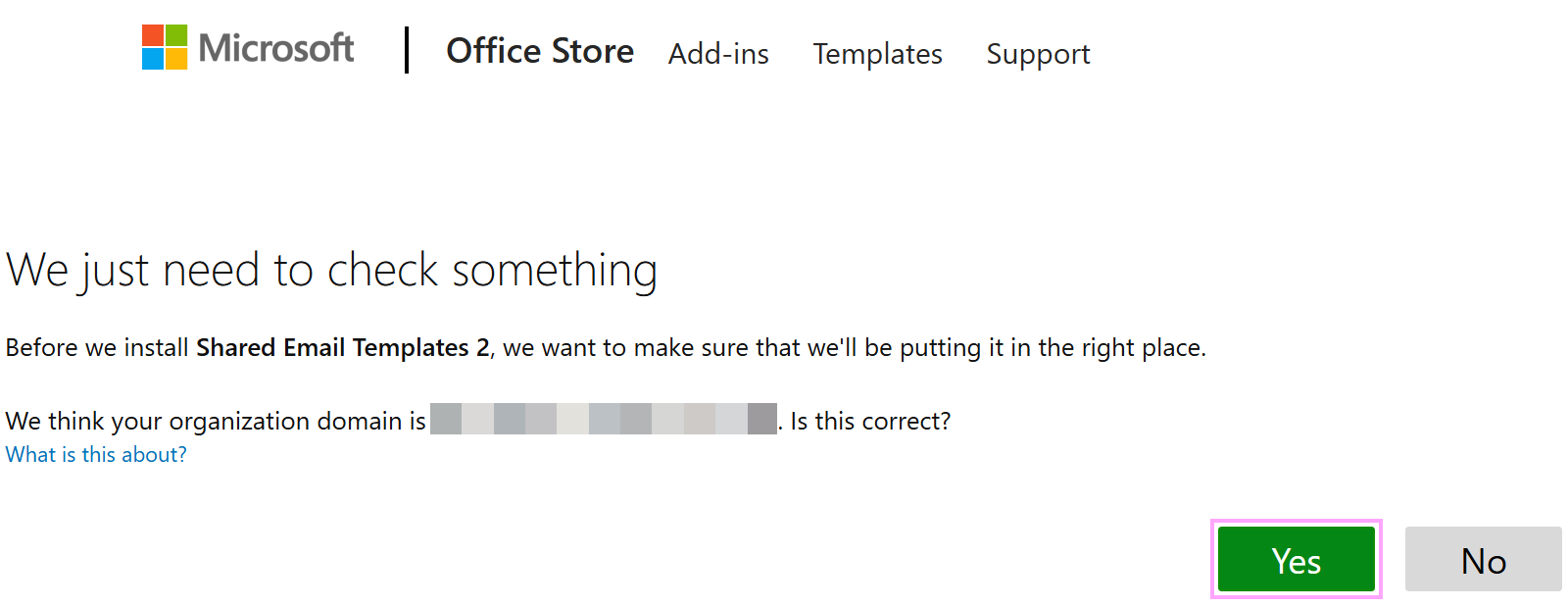Open the Add-ins section
This screenshot has width=1568, height=608.
(x=718, y=55)
